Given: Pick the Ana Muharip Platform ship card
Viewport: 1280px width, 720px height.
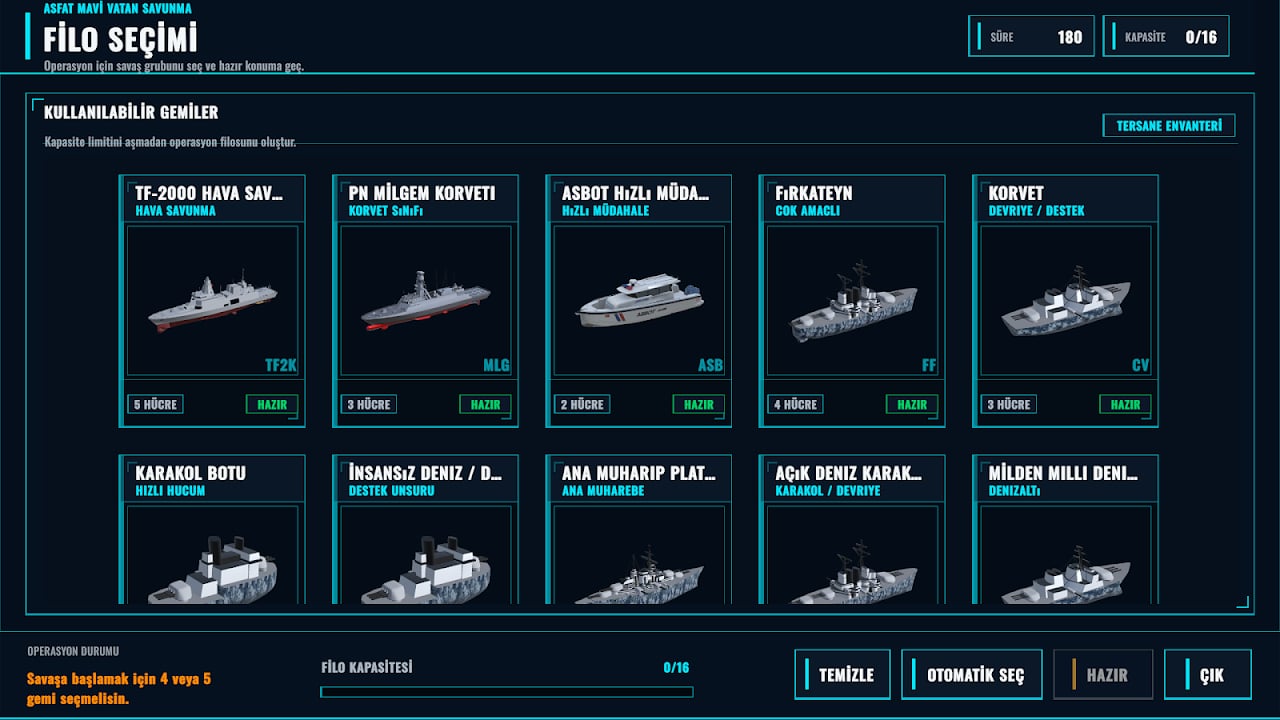Looking at the screenshot, I should [x=638, y=530].
